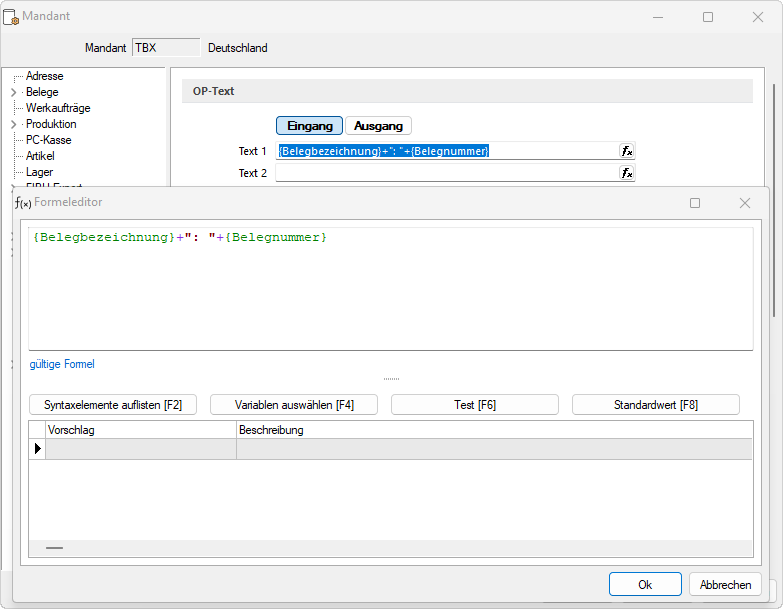The image size is (783, 609).
Task: Switch to Ausgang toggle
Action: coord(379,126)
